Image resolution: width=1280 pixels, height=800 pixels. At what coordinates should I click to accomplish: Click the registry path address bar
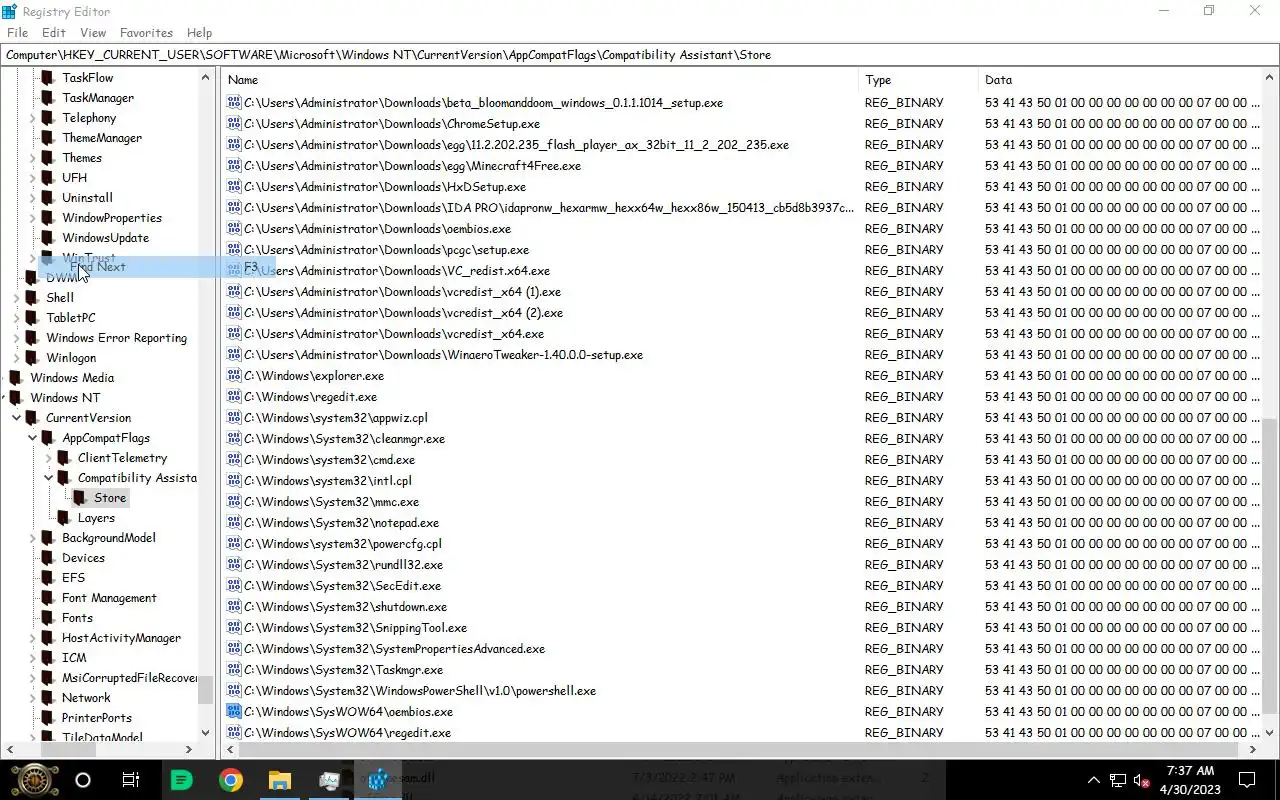640,55
